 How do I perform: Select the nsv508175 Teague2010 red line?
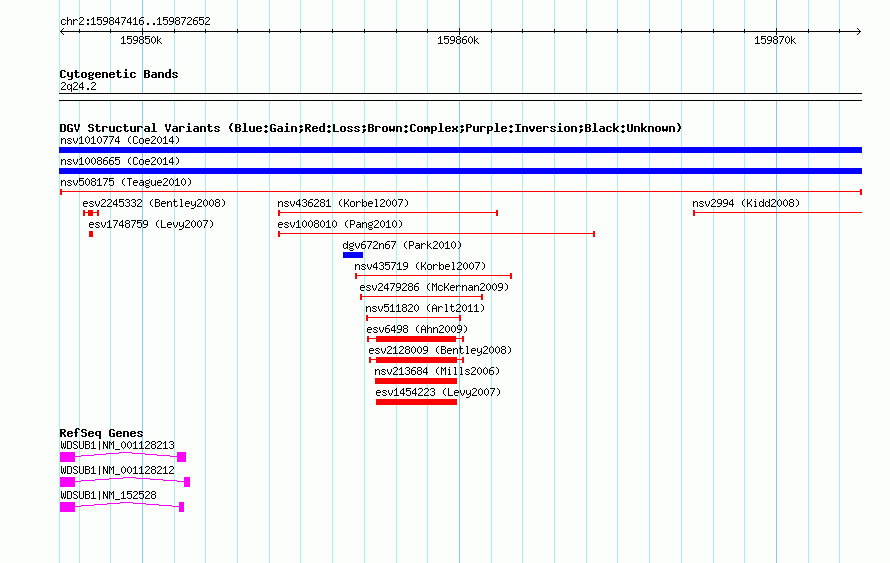(460, 192)
